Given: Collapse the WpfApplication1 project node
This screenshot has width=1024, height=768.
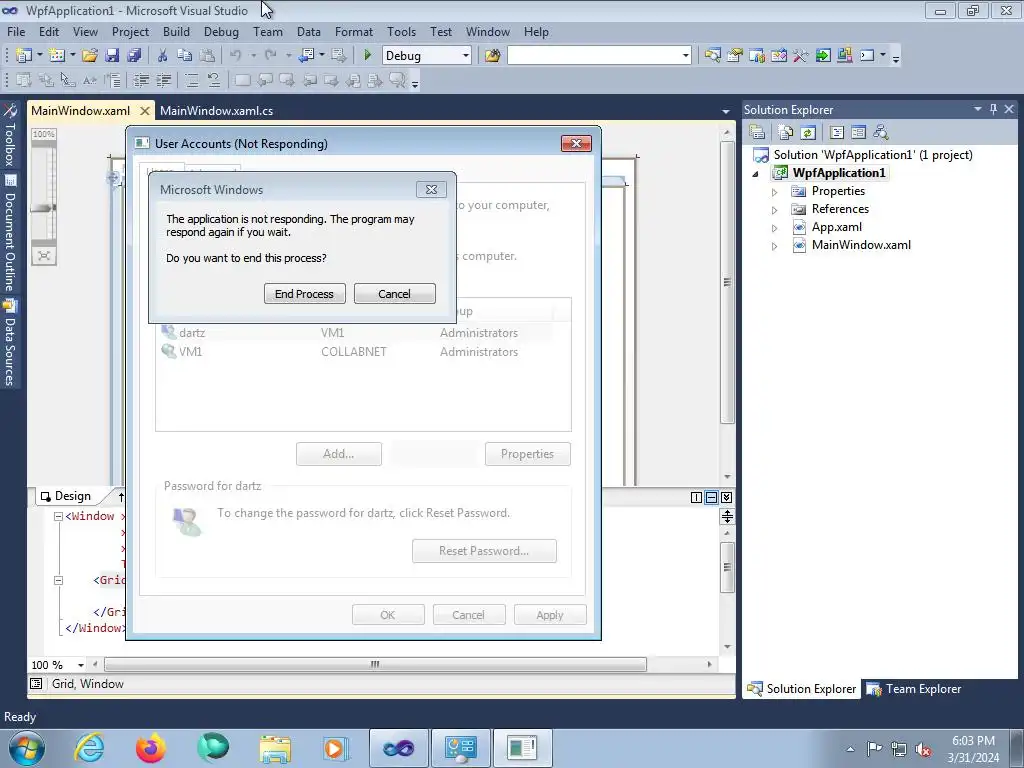Looking at the screenshot, I should click(x=756, y=174).
